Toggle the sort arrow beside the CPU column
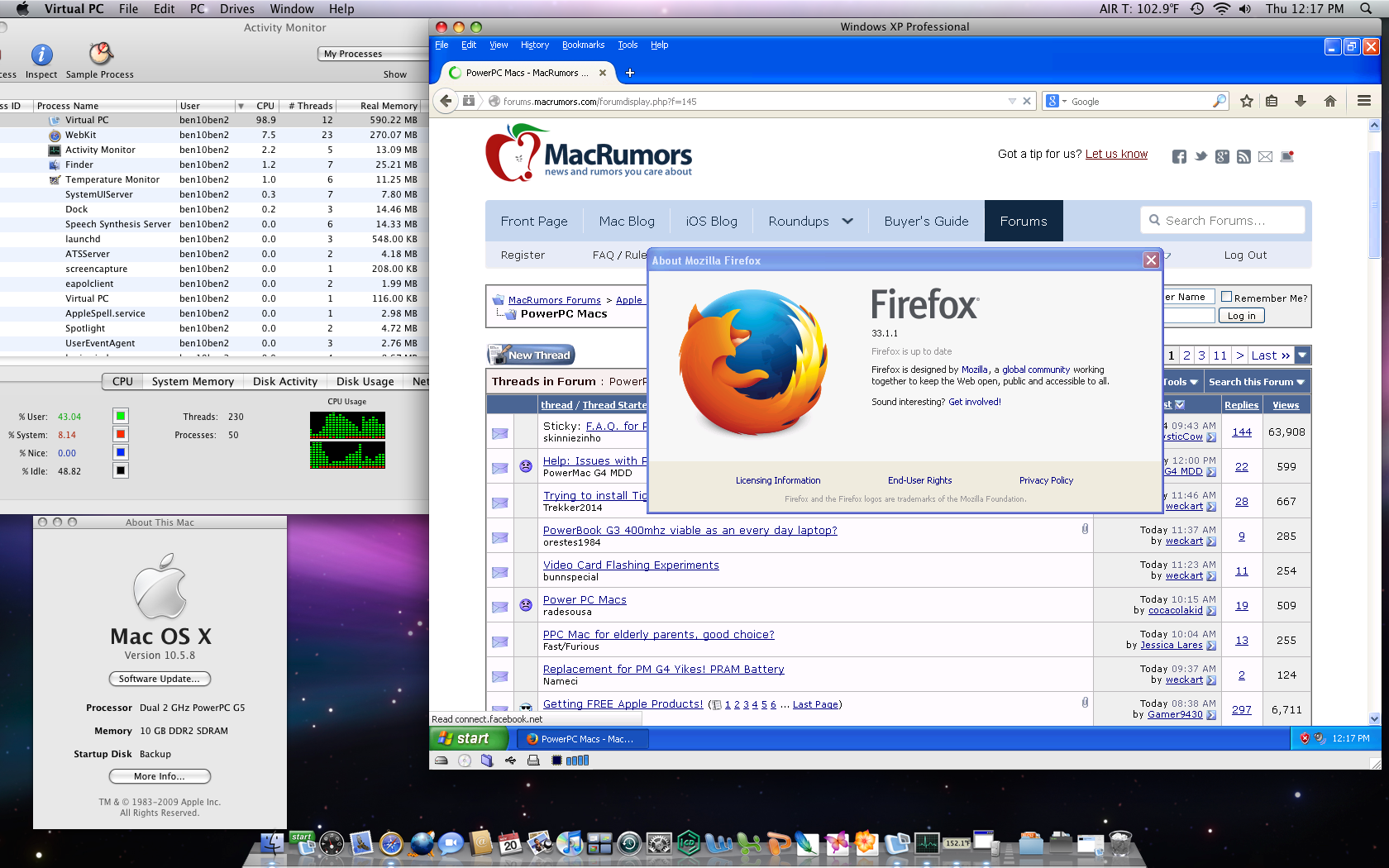This screenshot has width=1389, height=868. tap(241, 106)
